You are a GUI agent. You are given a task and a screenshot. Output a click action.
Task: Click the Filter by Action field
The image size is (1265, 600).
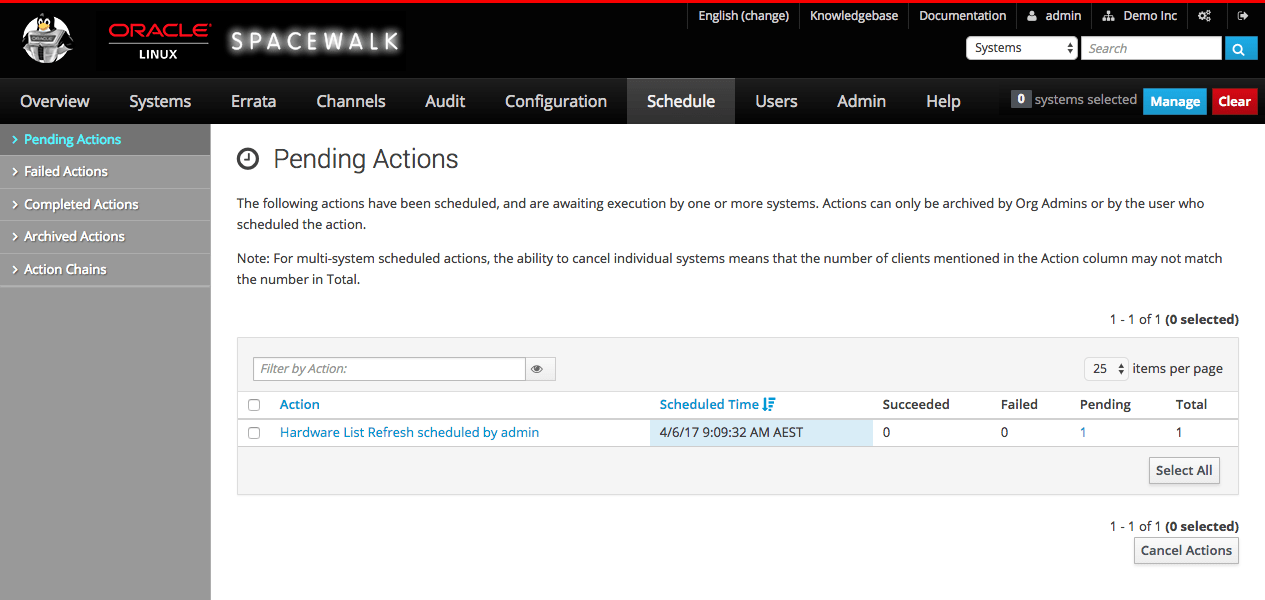(389, 369)
